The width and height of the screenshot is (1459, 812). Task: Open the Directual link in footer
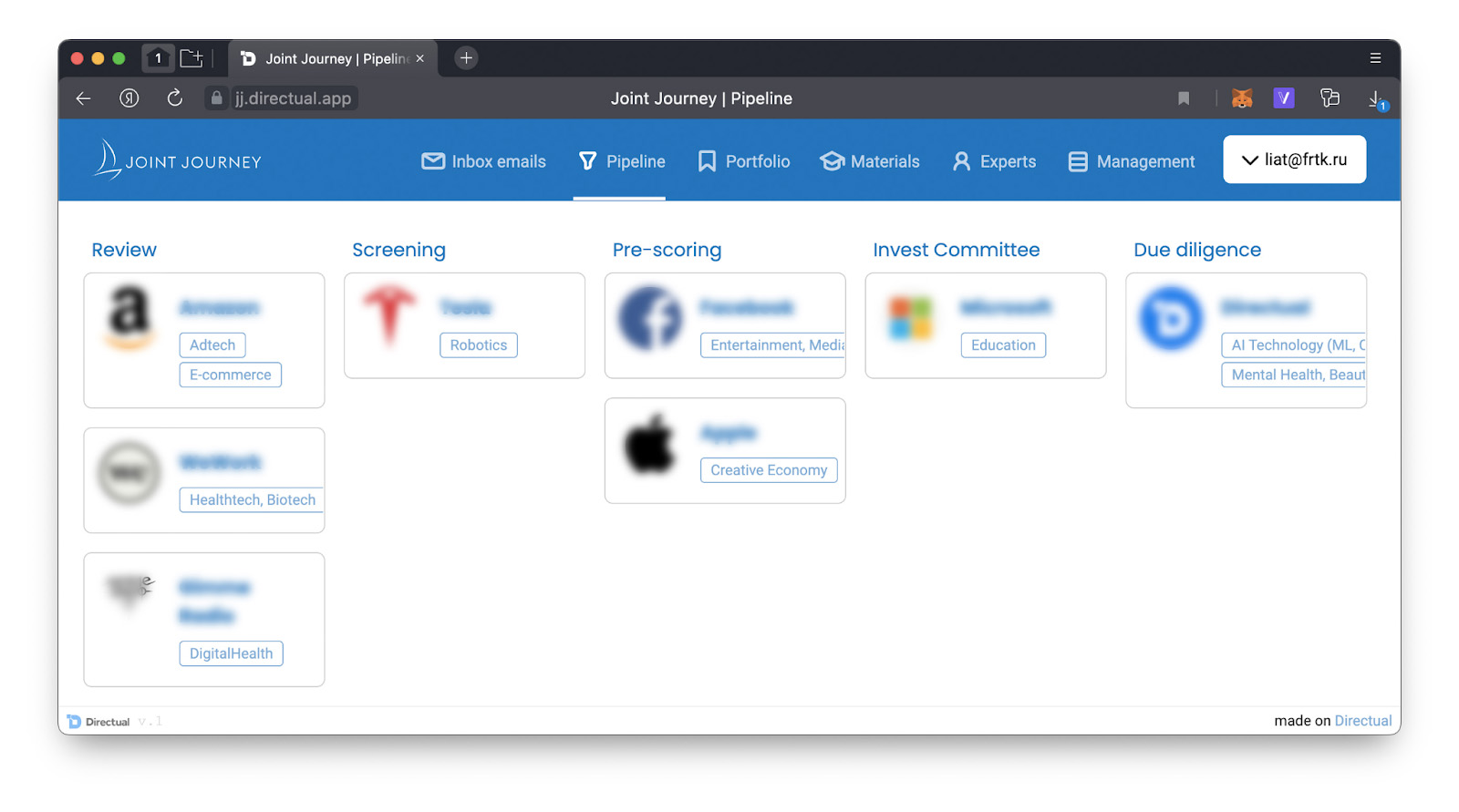pos(1363,721)
